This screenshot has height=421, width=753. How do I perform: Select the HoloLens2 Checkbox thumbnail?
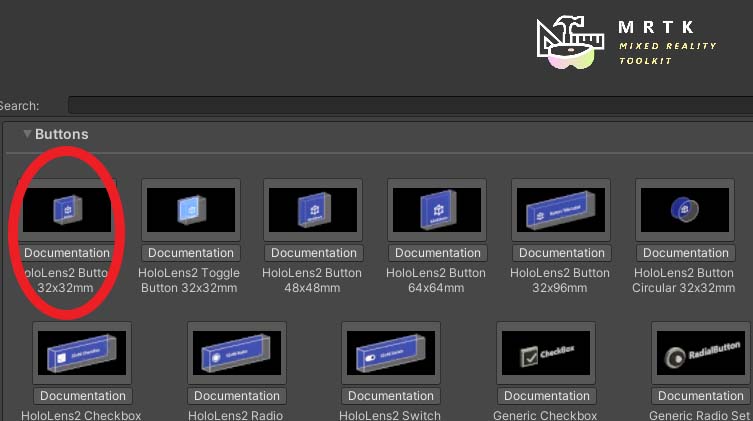pyautogui.click(x=82, y=353)
